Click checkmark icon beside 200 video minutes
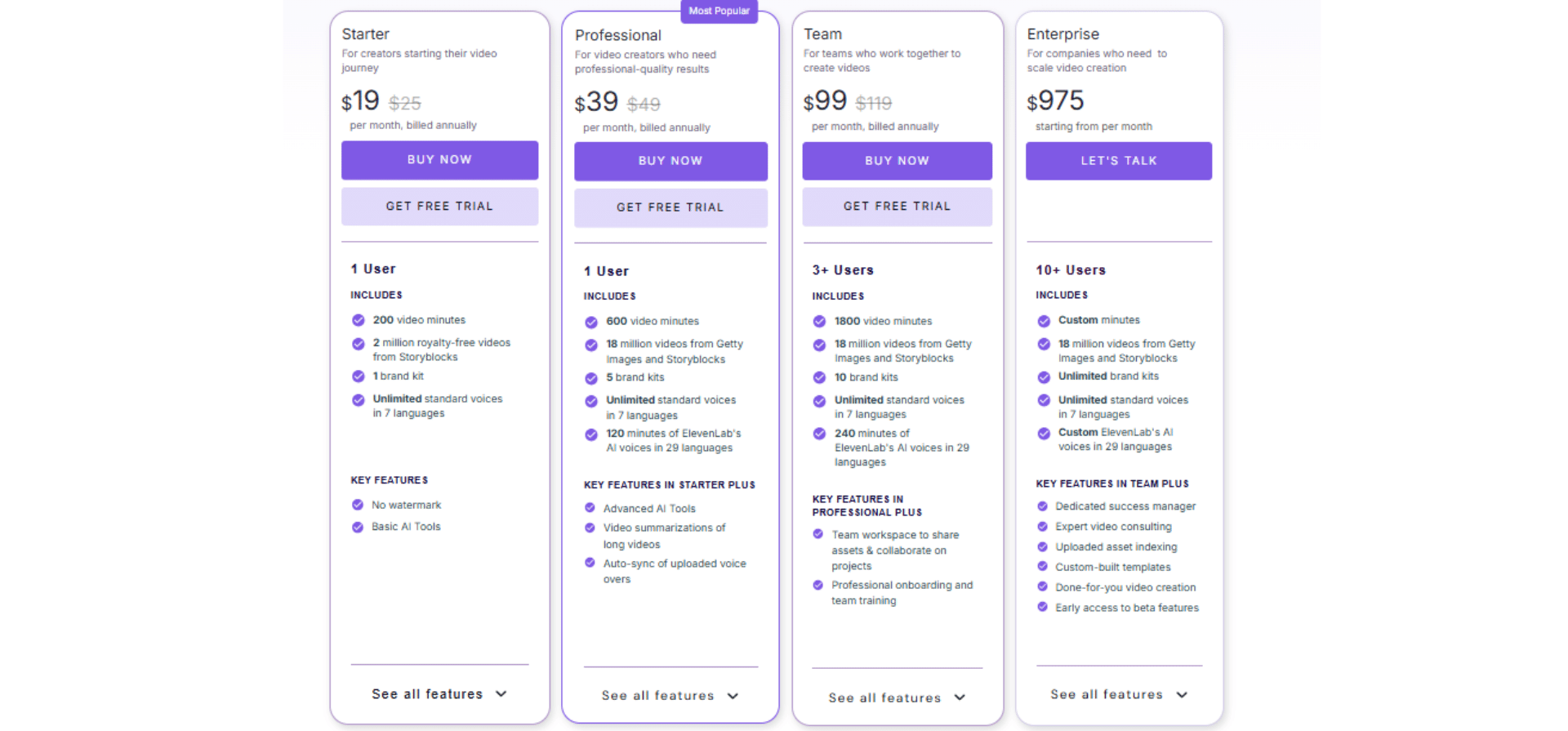The height and width of the screenshot is (731, 1568). (x=358, y=320)
